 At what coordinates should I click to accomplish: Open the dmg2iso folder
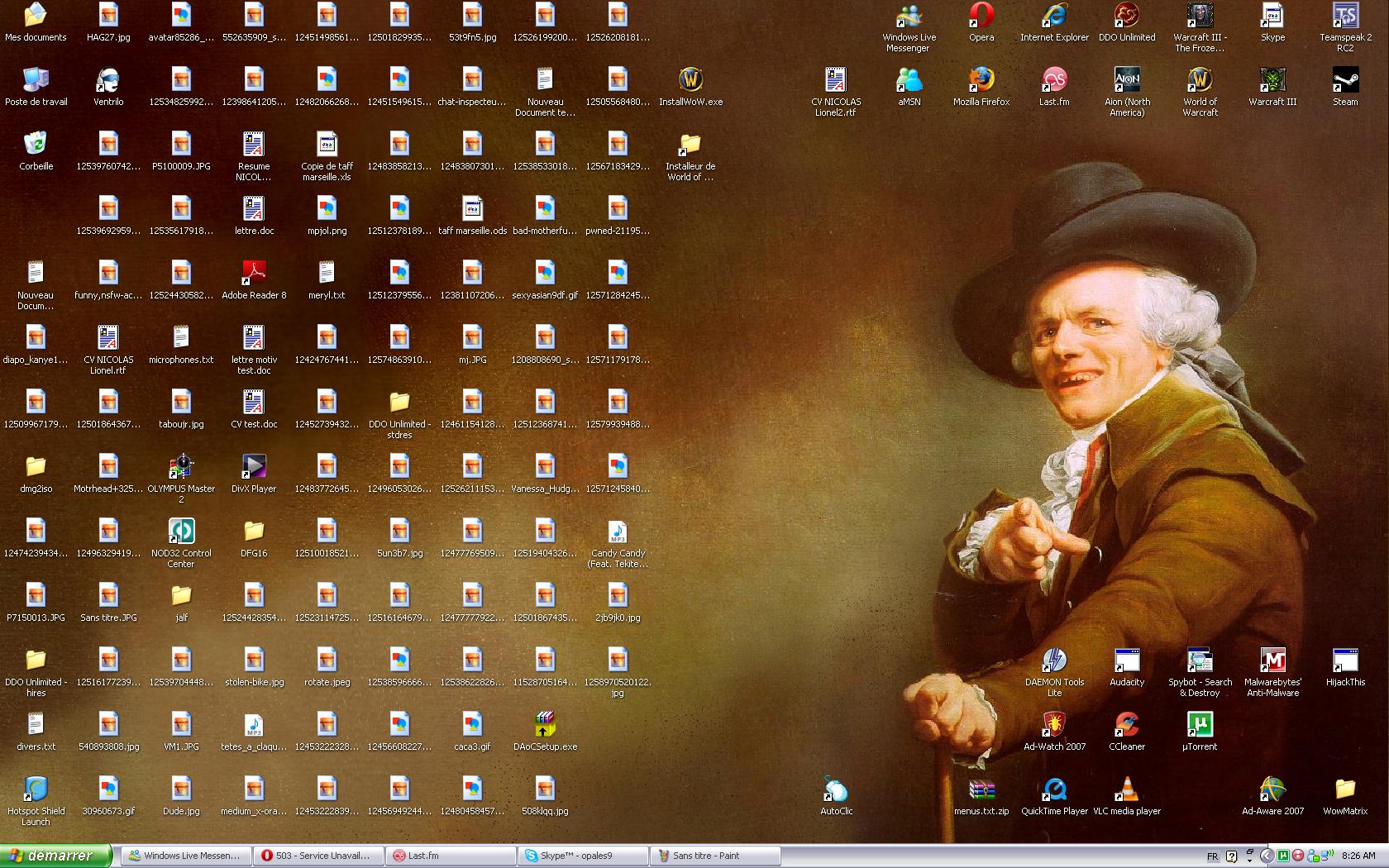click(36, 474)
